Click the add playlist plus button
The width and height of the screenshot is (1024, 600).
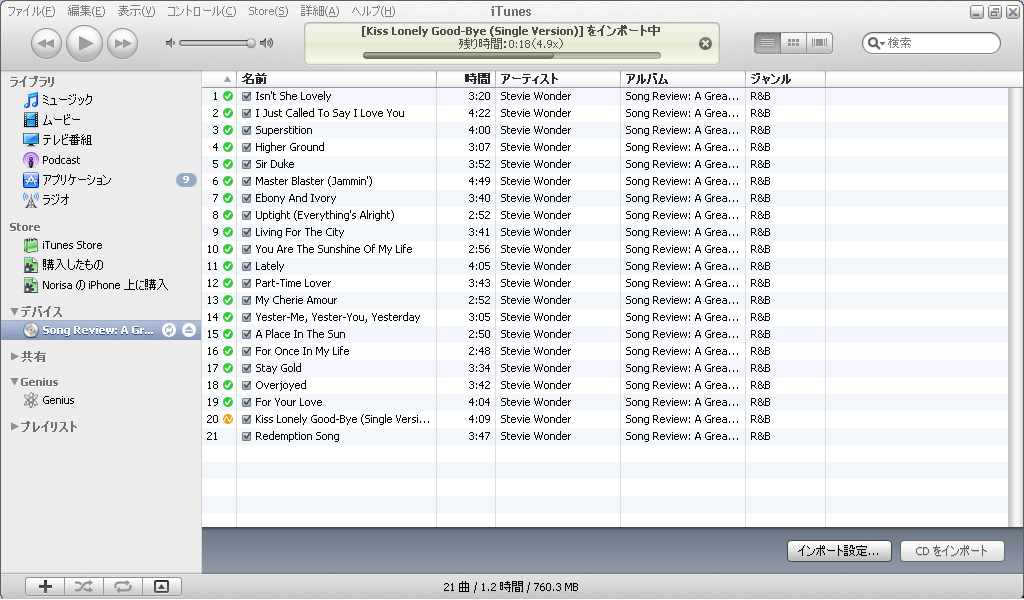(45, 586)
